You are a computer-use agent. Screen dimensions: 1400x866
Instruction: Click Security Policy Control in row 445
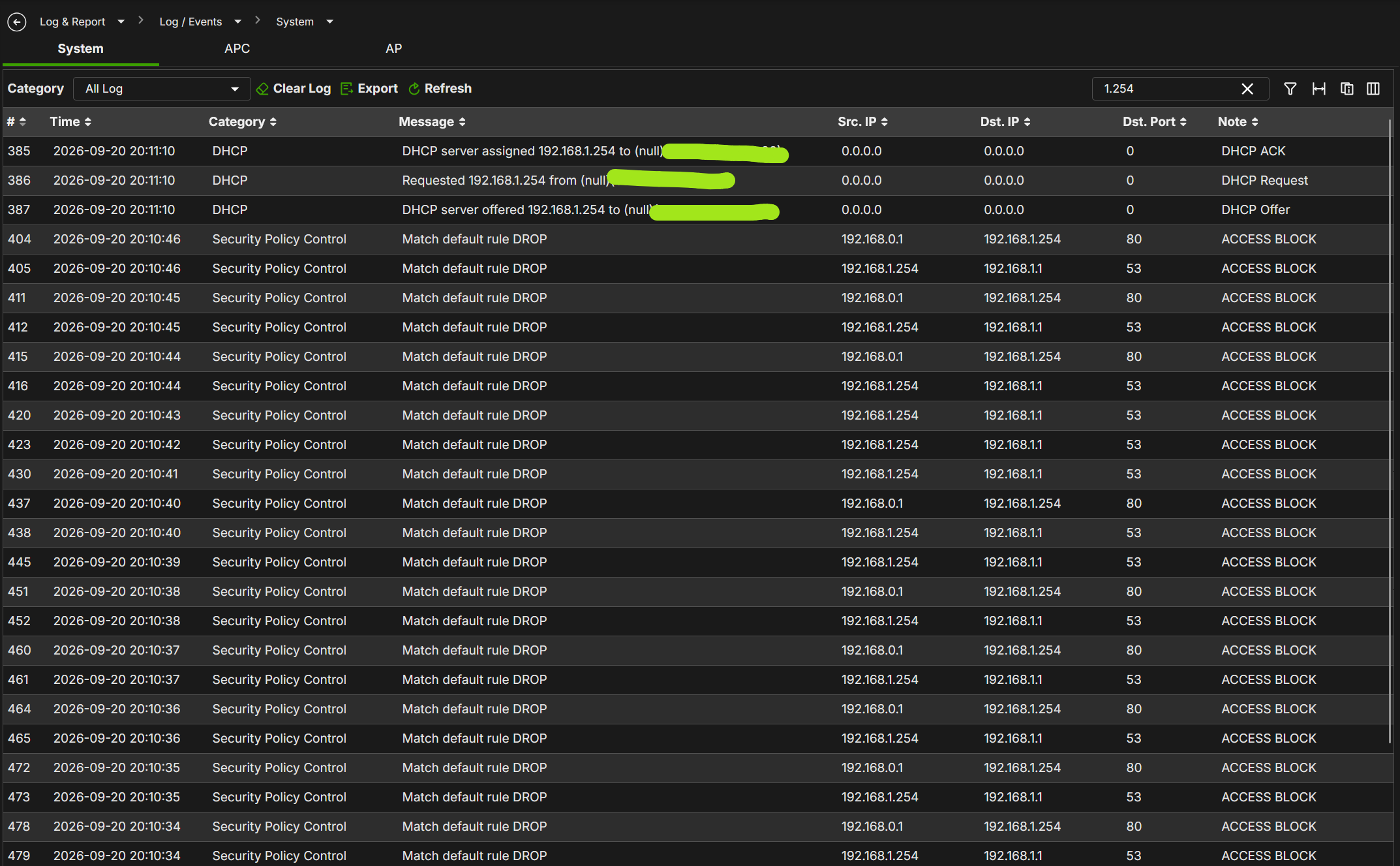click(x=279, y=563)
